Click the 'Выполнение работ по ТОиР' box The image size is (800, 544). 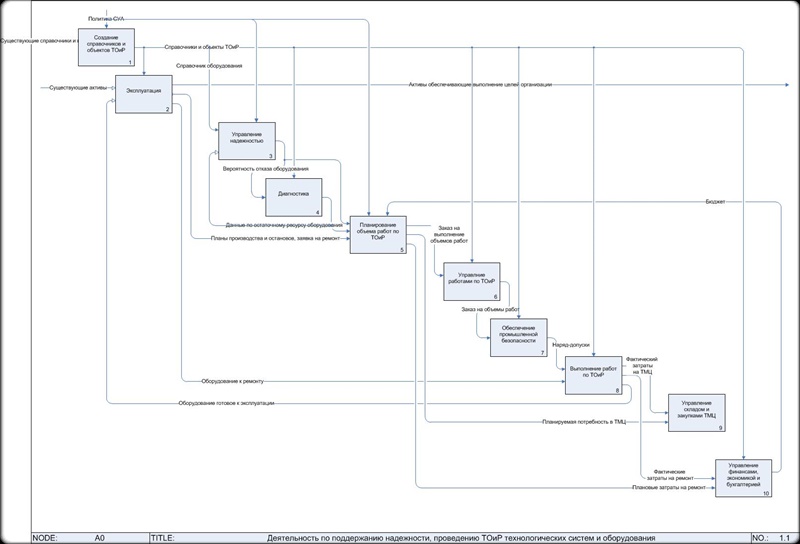[594, 374]
